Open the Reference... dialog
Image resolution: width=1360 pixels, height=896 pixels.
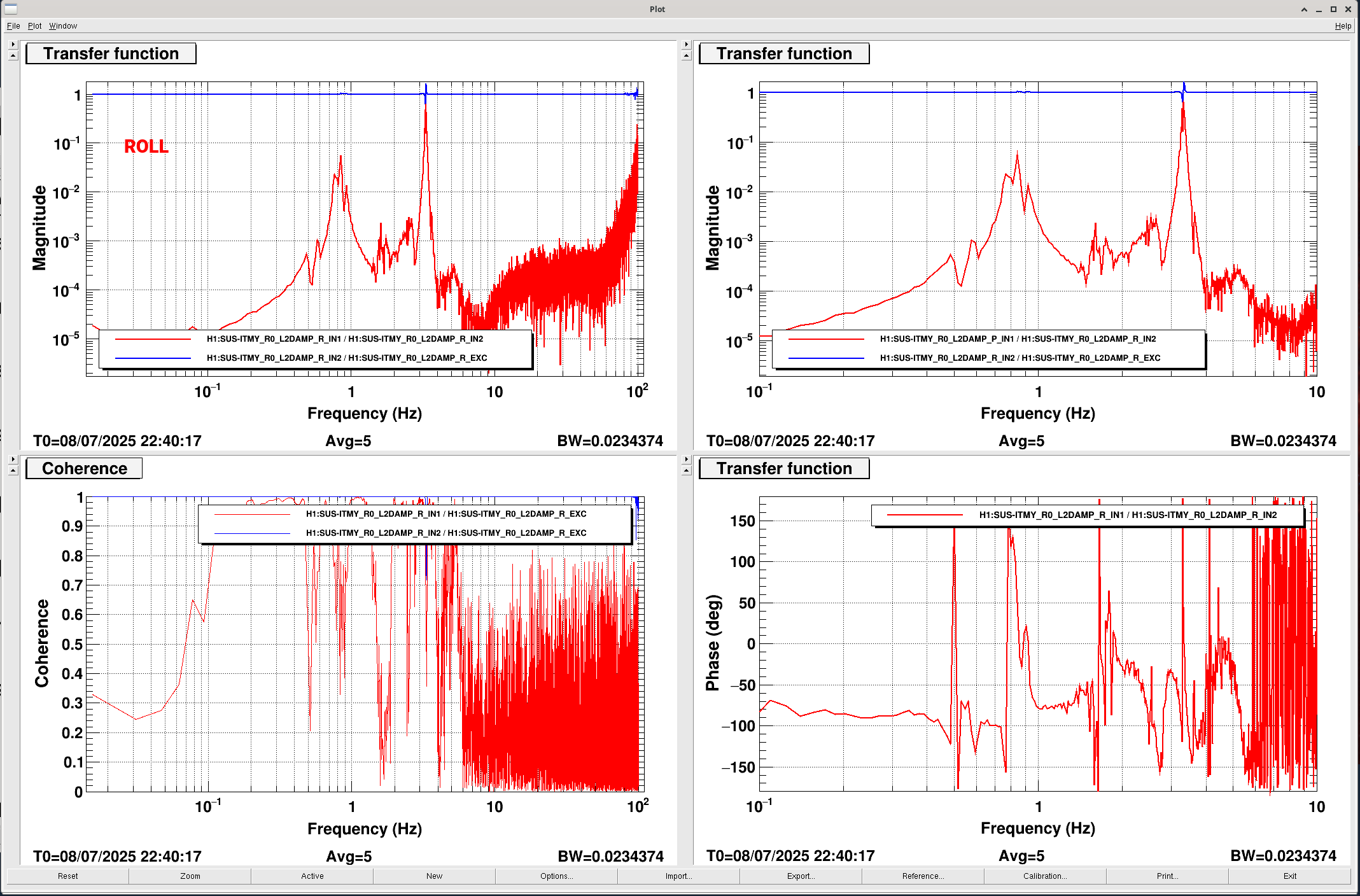pyautogui.click(x=923, y=876)
